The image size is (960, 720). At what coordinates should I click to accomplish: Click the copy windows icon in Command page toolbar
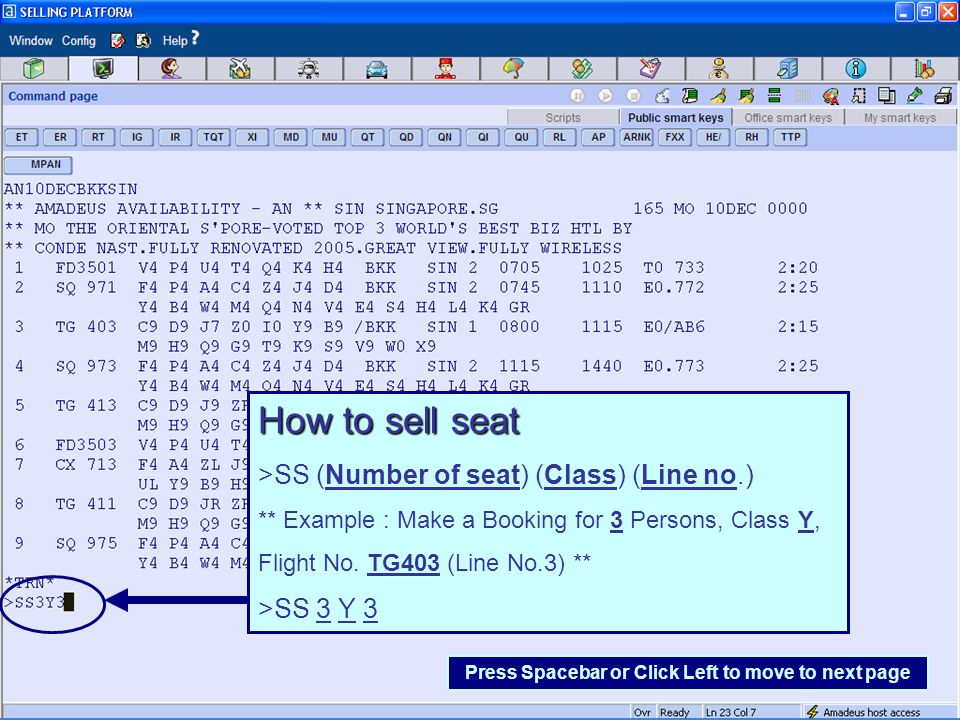(x=886, y=96)
